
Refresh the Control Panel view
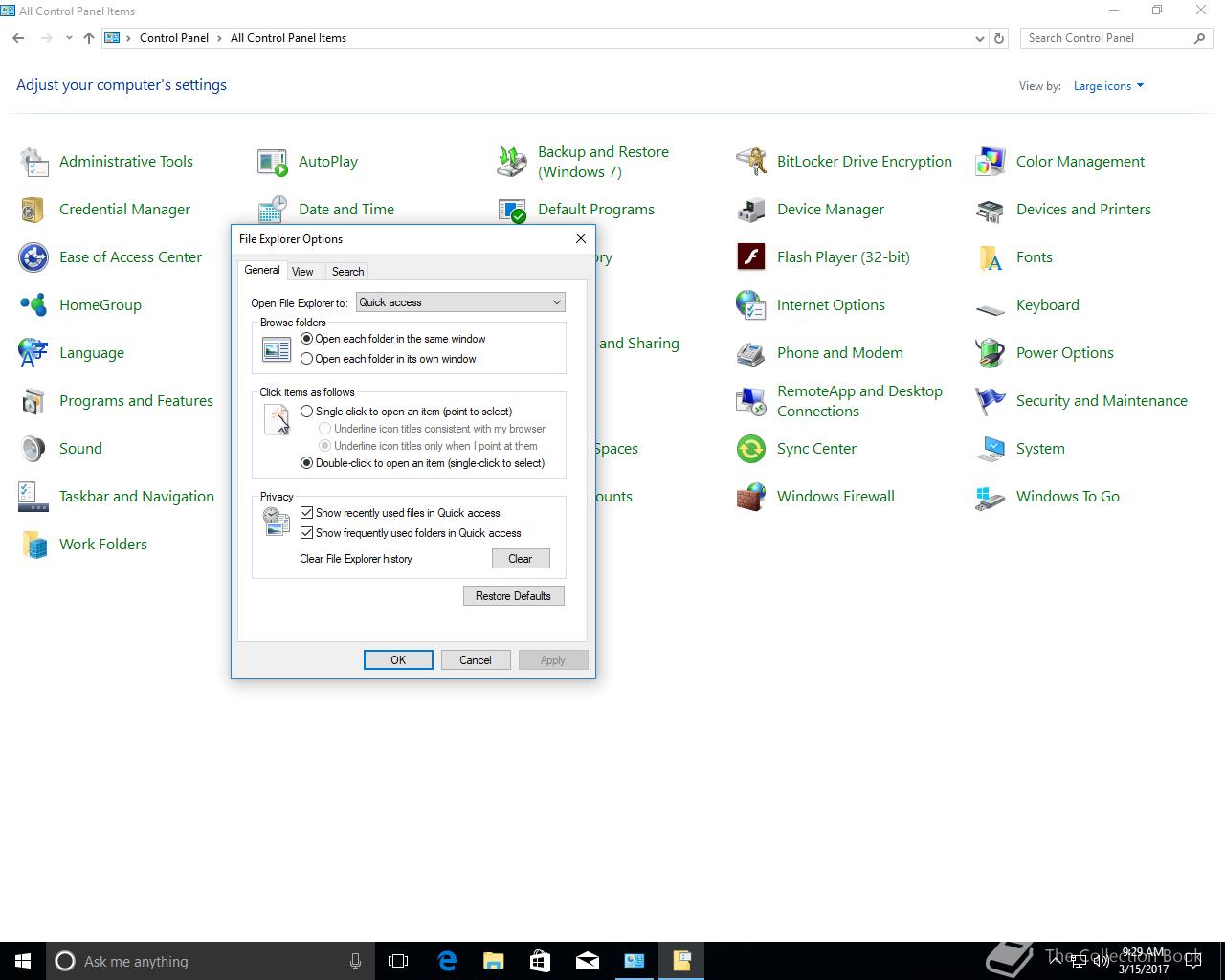pos(999,39)
